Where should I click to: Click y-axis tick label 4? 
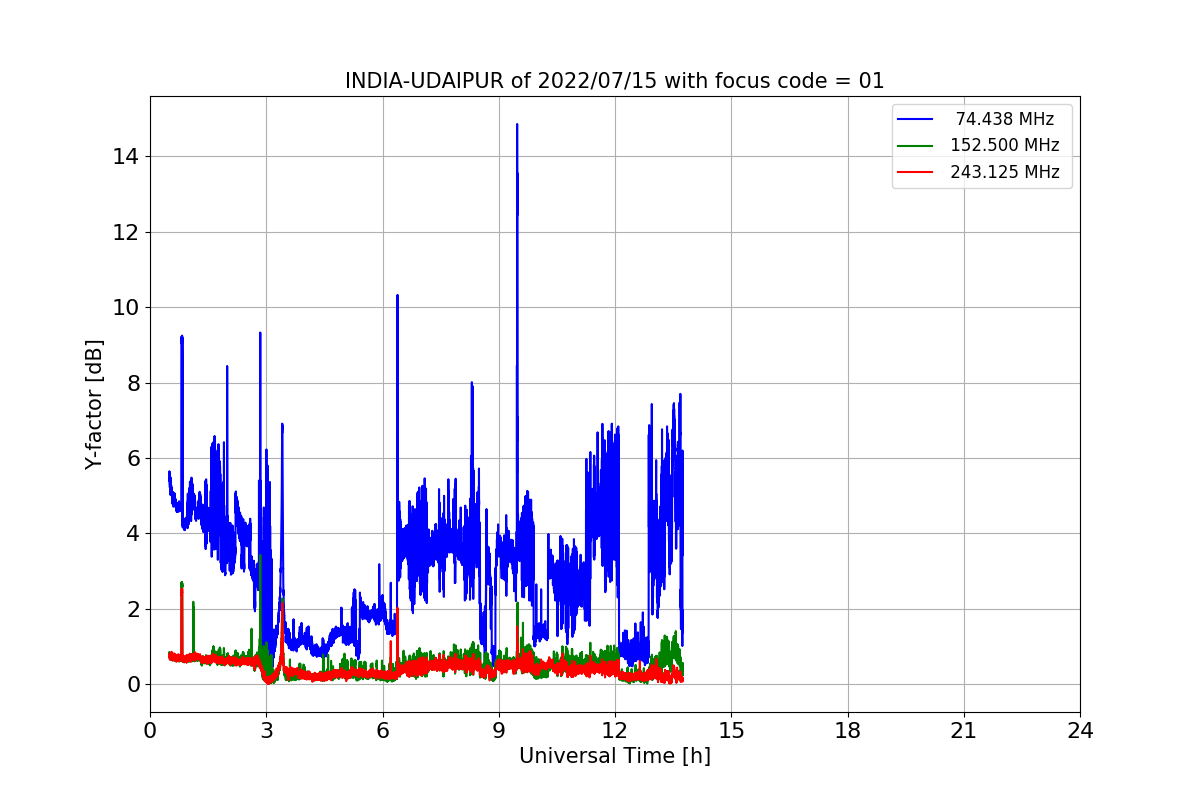pos(132,534)
